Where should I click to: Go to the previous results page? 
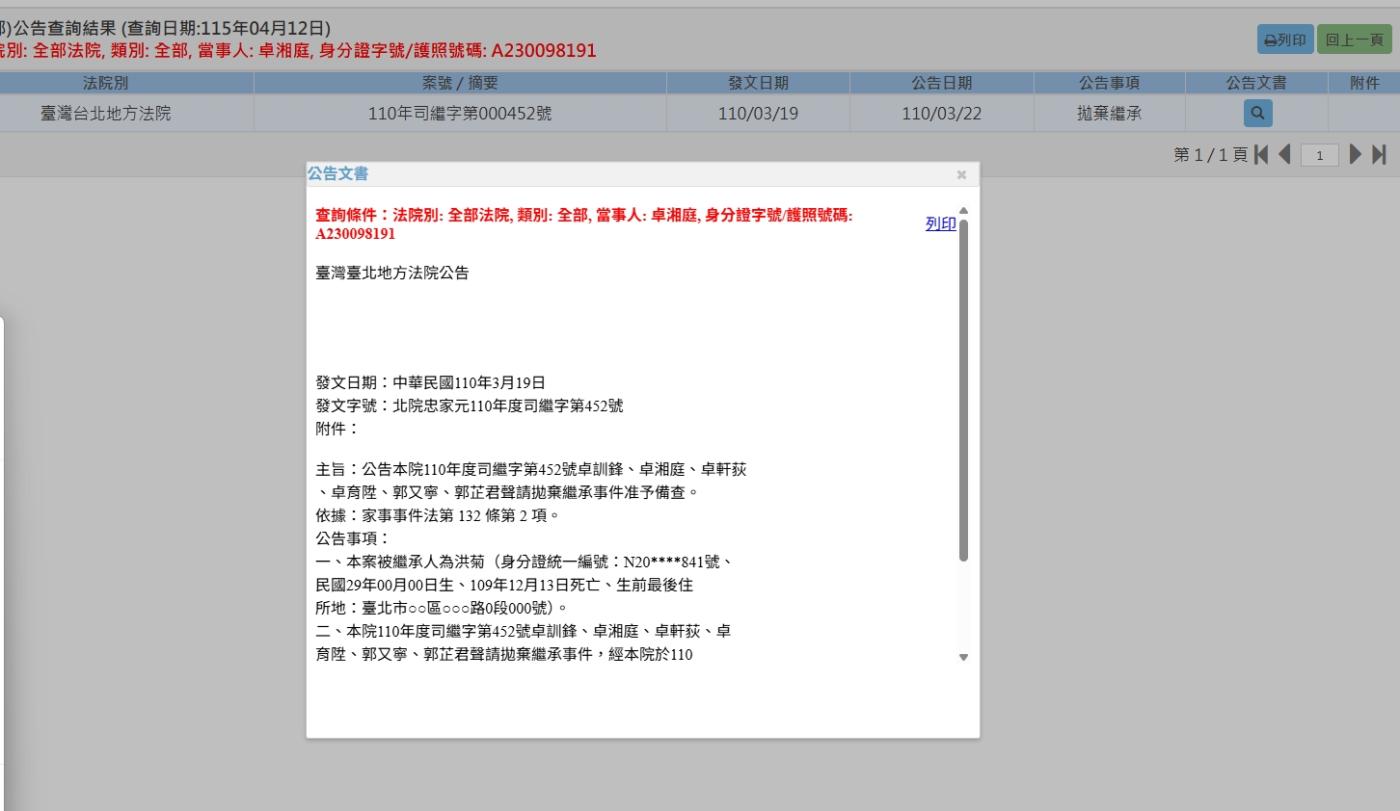(1286, 155)
